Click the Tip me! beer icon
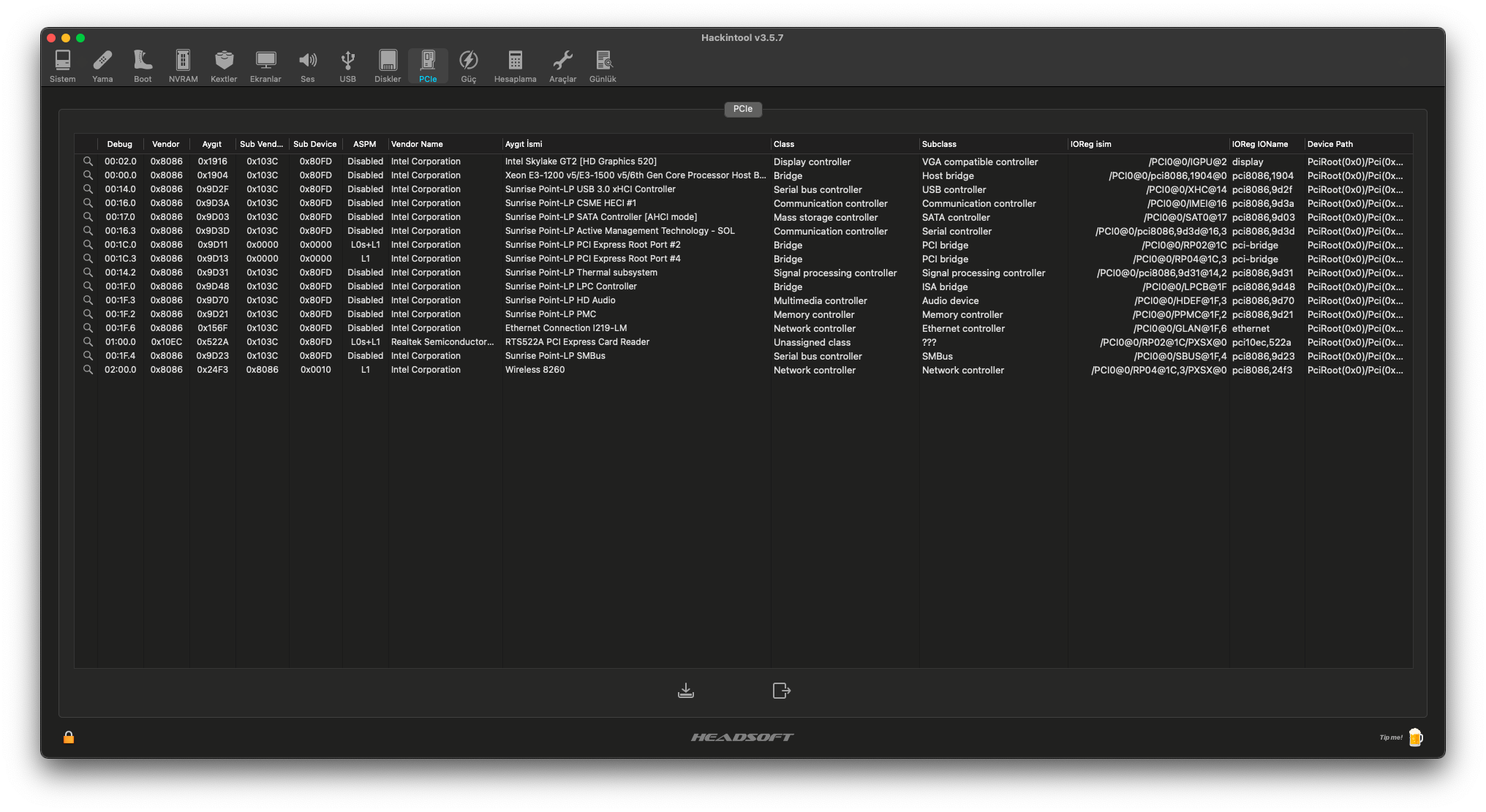The image size is (1486, 812). (x=1416, y=737)
